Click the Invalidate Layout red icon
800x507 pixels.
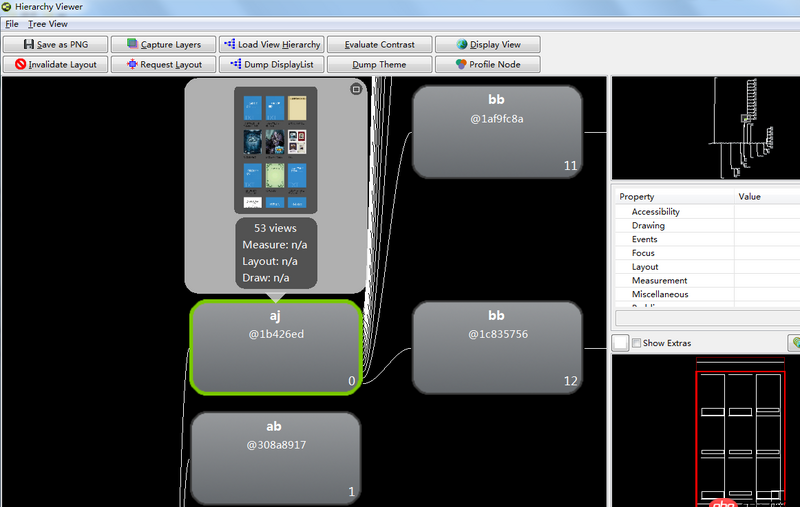(20, 64)
